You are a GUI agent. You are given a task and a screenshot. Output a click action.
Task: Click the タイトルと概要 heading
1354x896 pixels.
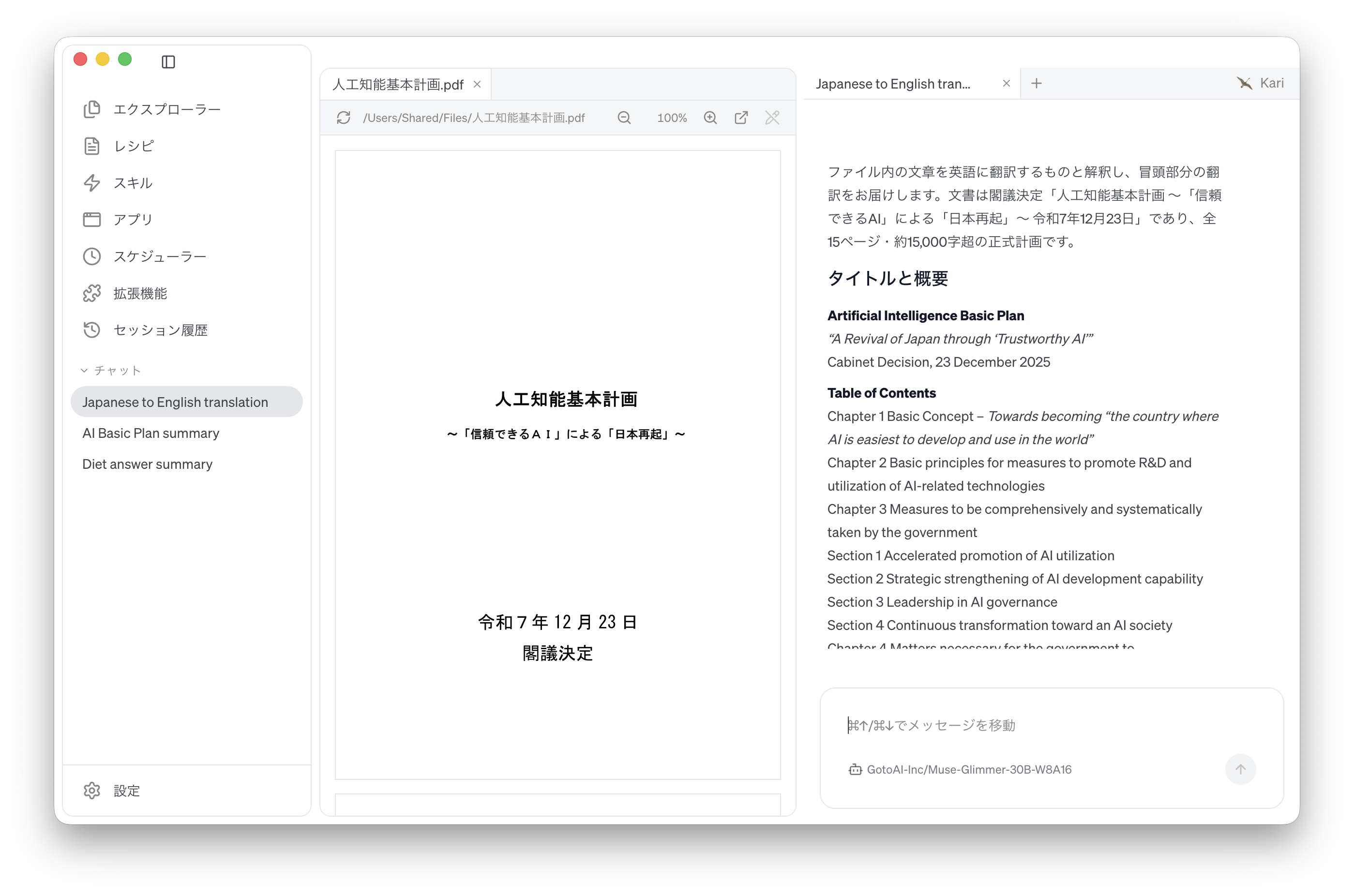point(888,278)
